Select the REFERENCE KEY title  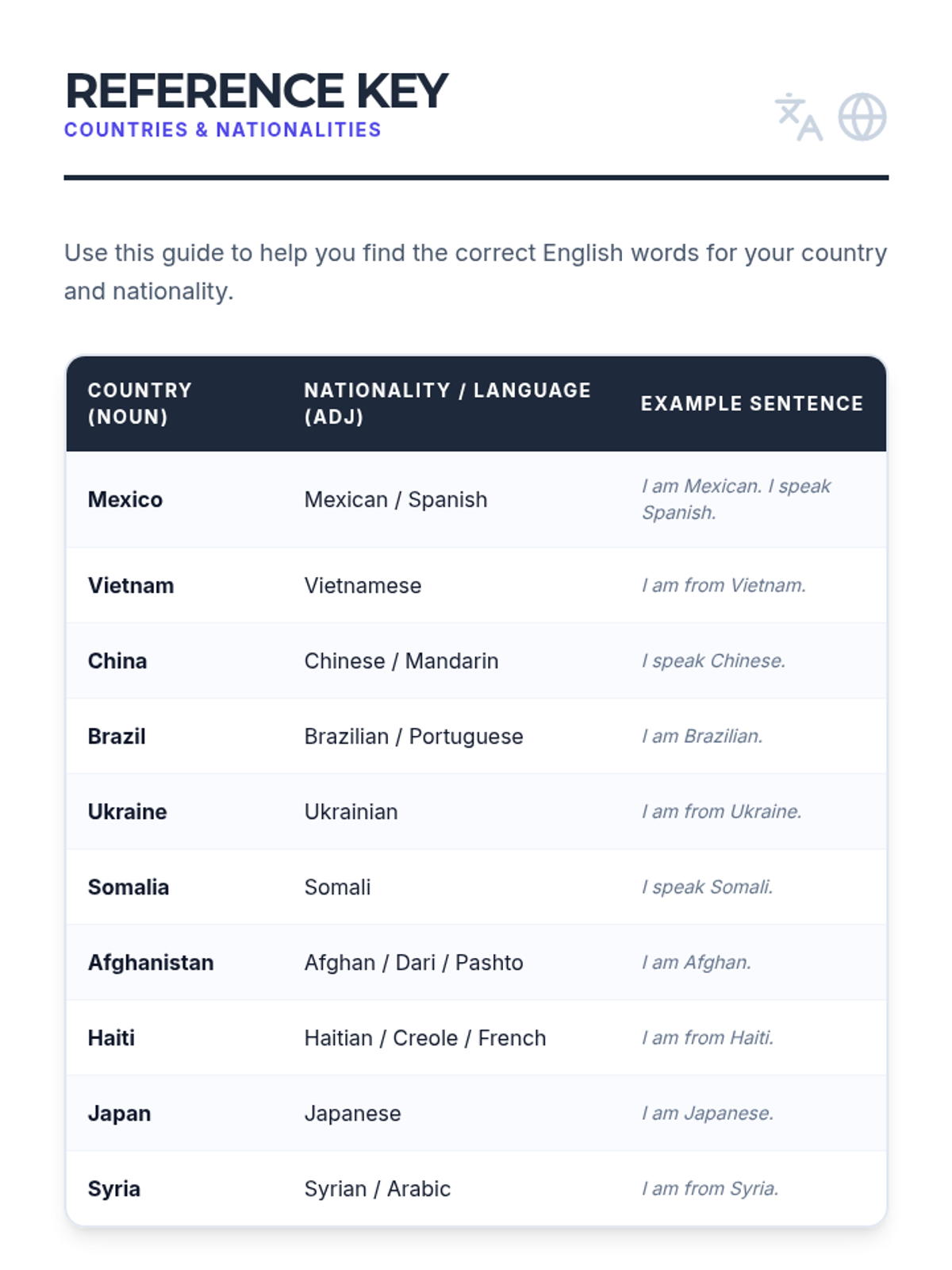[x=256, y=90]
